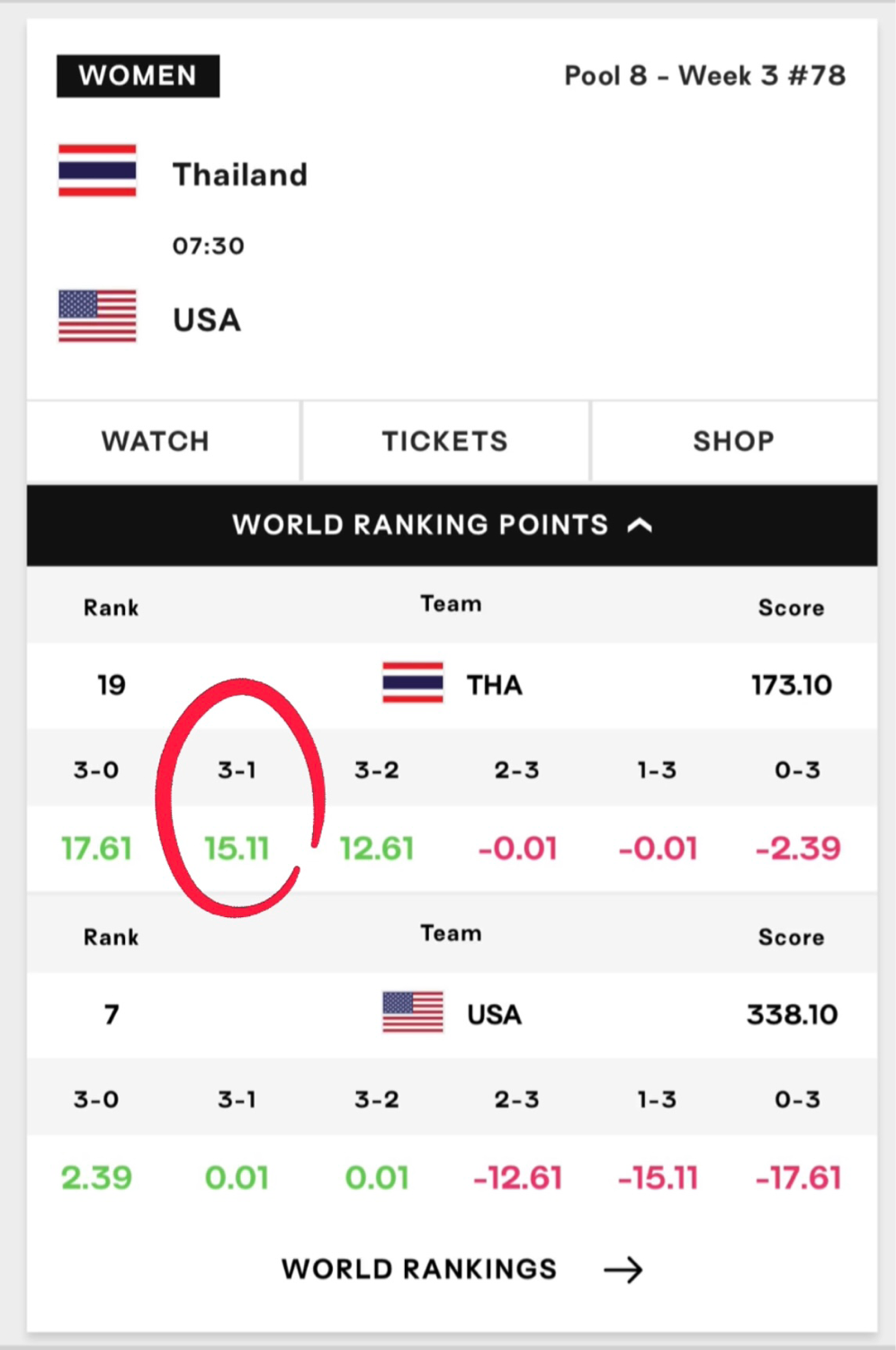The width and height of the screenshot is (896, 1350).
Task: Open the TICKETS tab
Action: point(445,441)
